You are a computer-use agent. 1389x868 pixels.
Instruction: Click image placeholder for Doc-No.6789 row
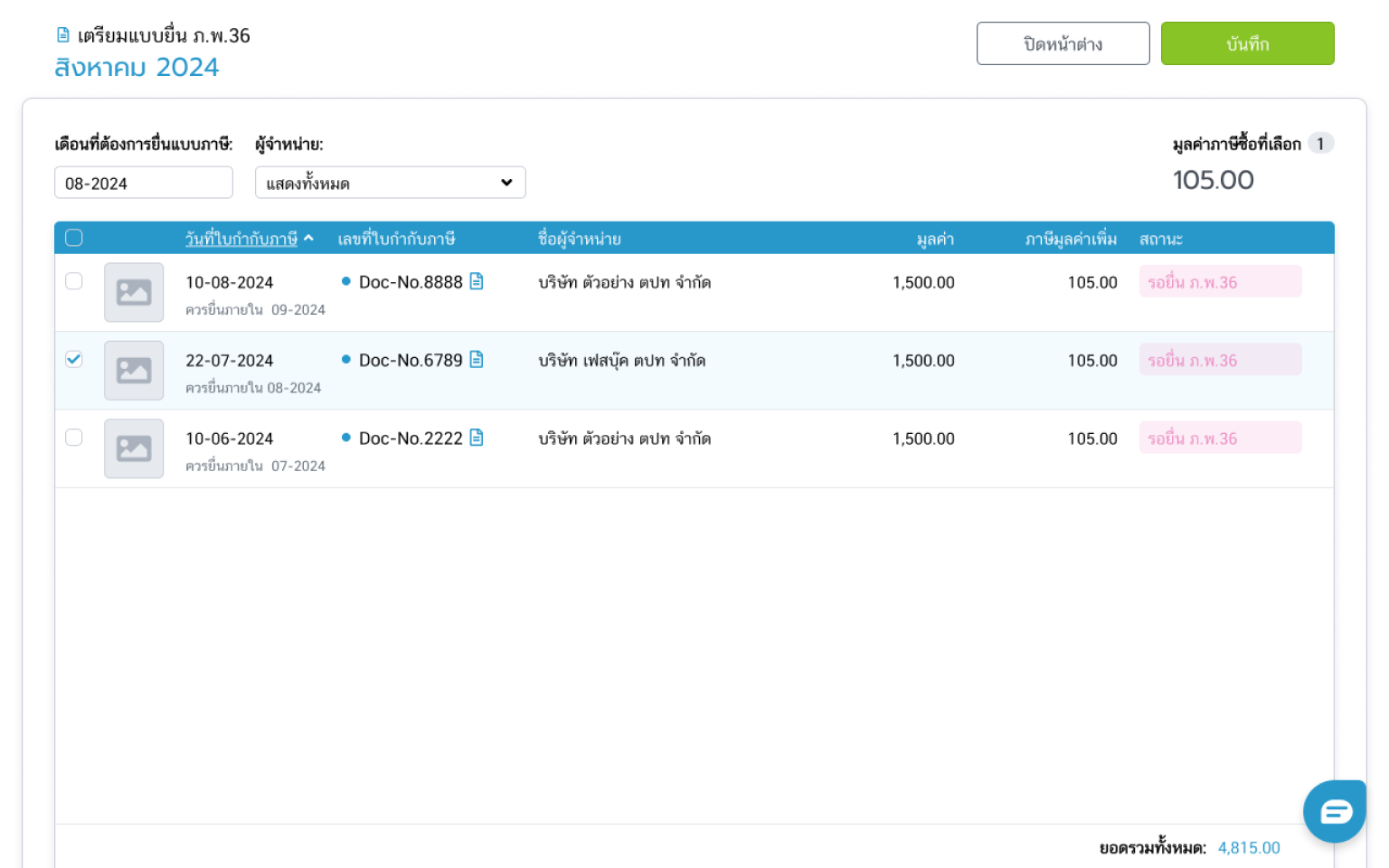pyautogui.click(x=134, y=371)
